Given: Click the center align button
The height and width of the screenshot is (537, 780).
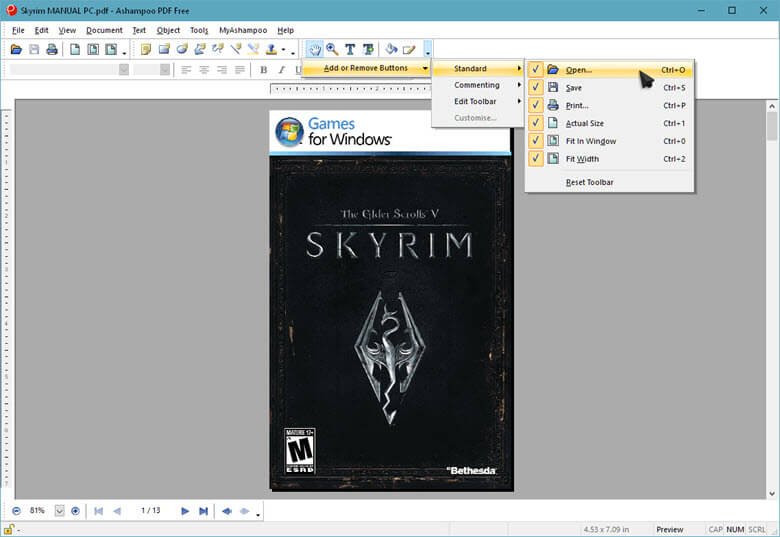Looking at the screenshot, I should pyautogui.click(x=204, y=70).
